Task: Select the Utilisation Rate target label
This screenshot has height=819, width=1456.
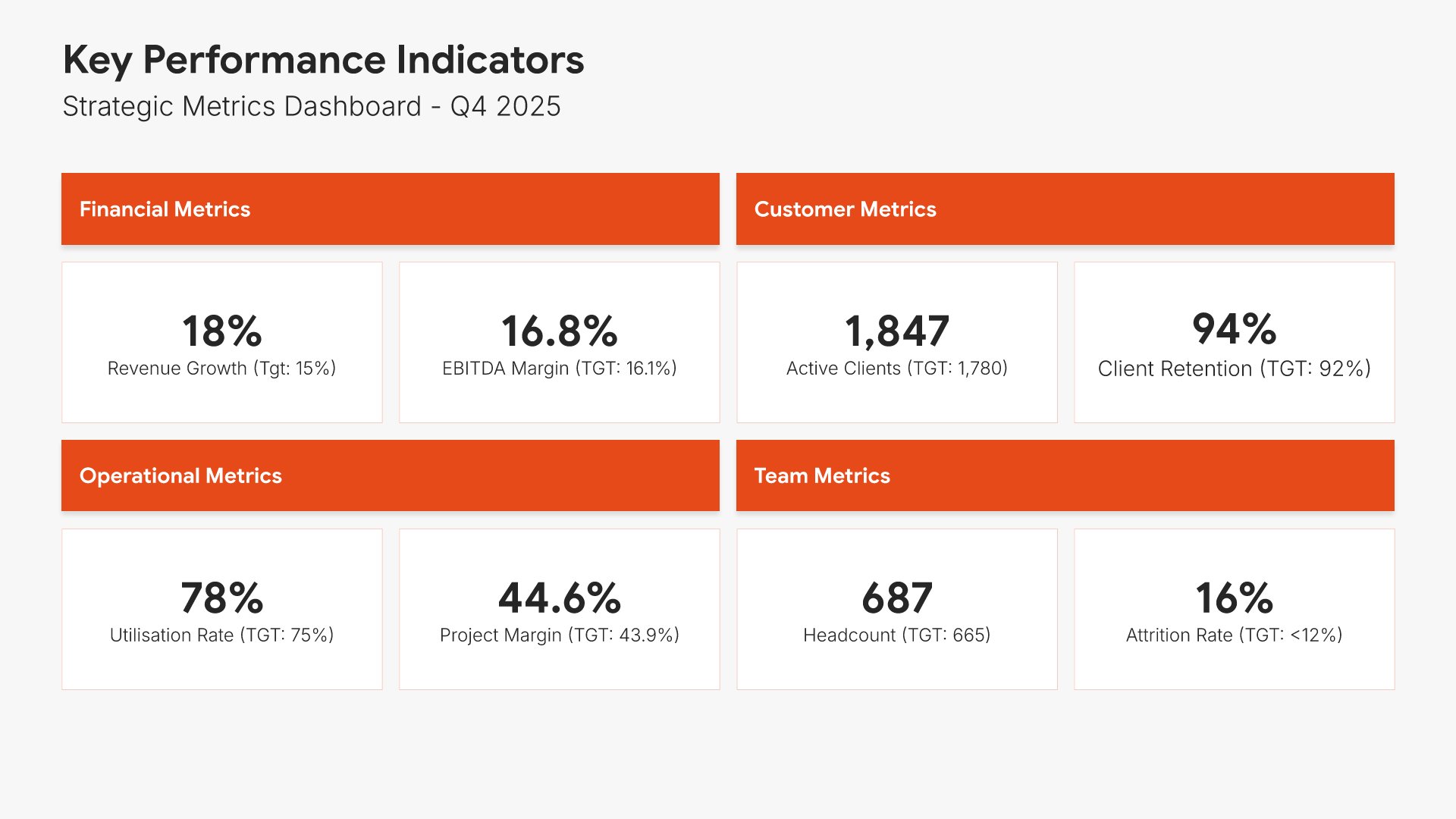Action: coord(221,635)
